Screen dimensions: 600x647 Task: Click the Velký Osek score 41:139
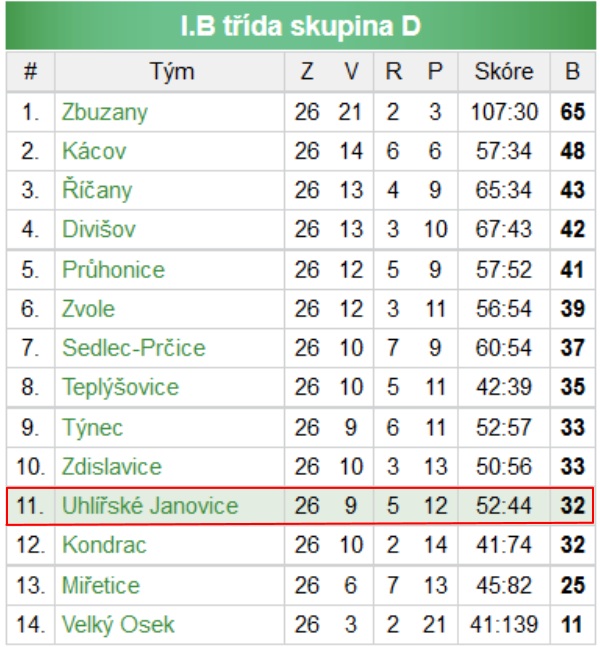point(504,625)
